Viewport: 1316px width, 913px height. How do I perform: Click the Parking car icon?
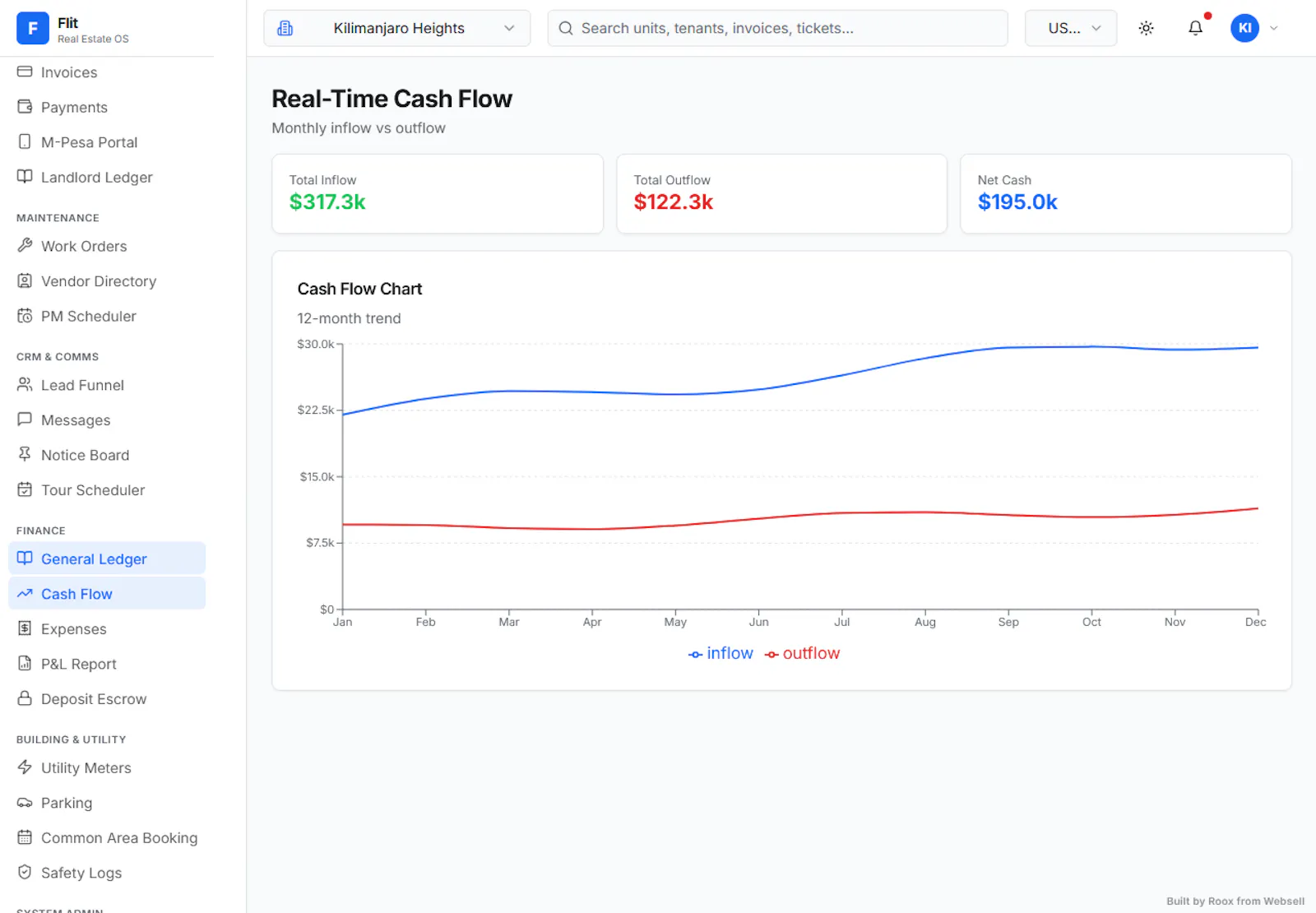pyautogui.click(x=25, y=802)
